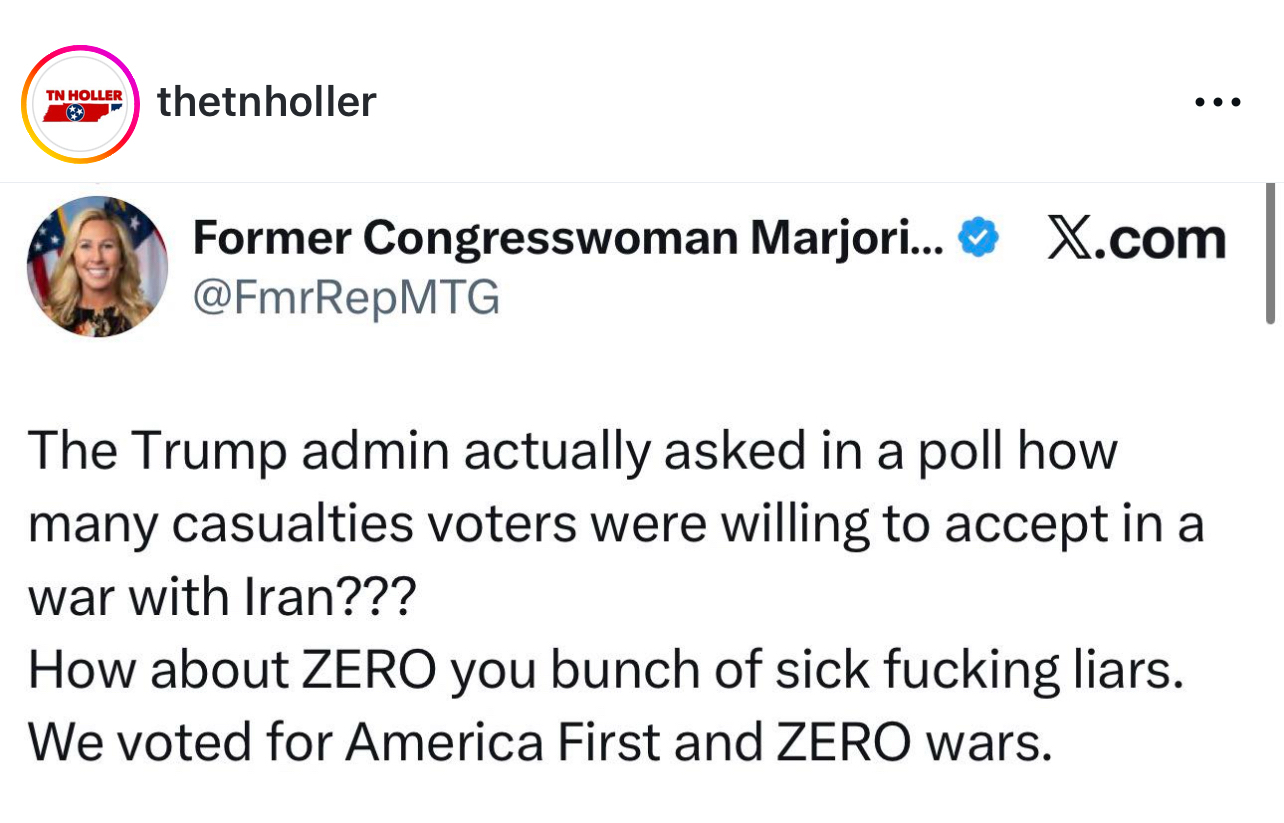Click the line starting 'How about ZERO'
Image resolution: width=1284 pixels, height=823 pixels.
tap(604, 671)
